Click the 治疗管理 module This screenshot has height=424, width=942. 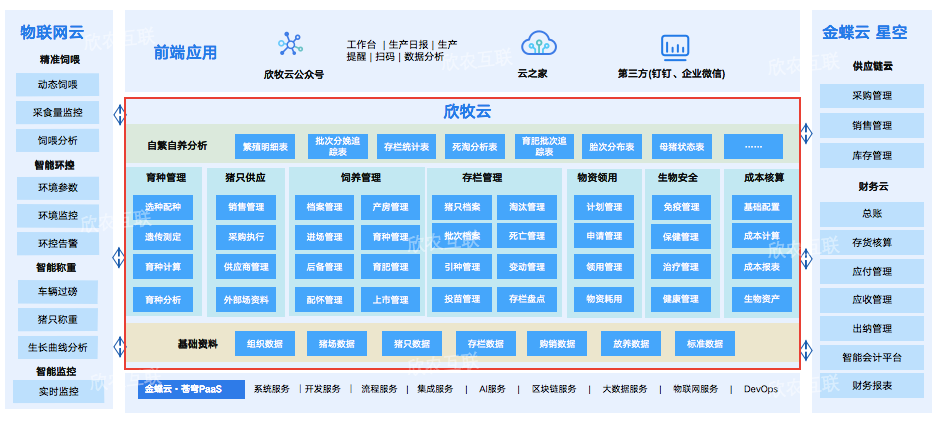681,267
